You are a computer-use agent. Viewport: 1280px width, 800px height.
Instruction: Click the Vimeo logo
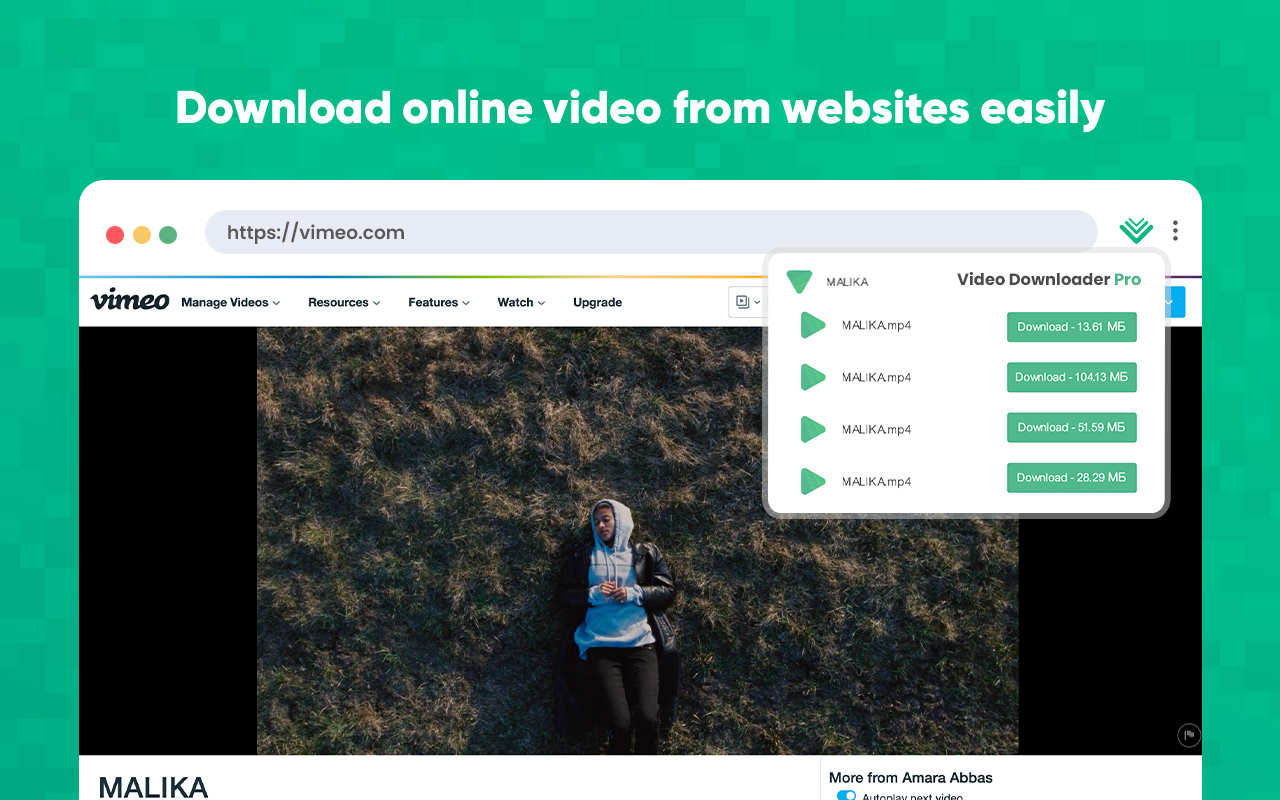[129, 301]
